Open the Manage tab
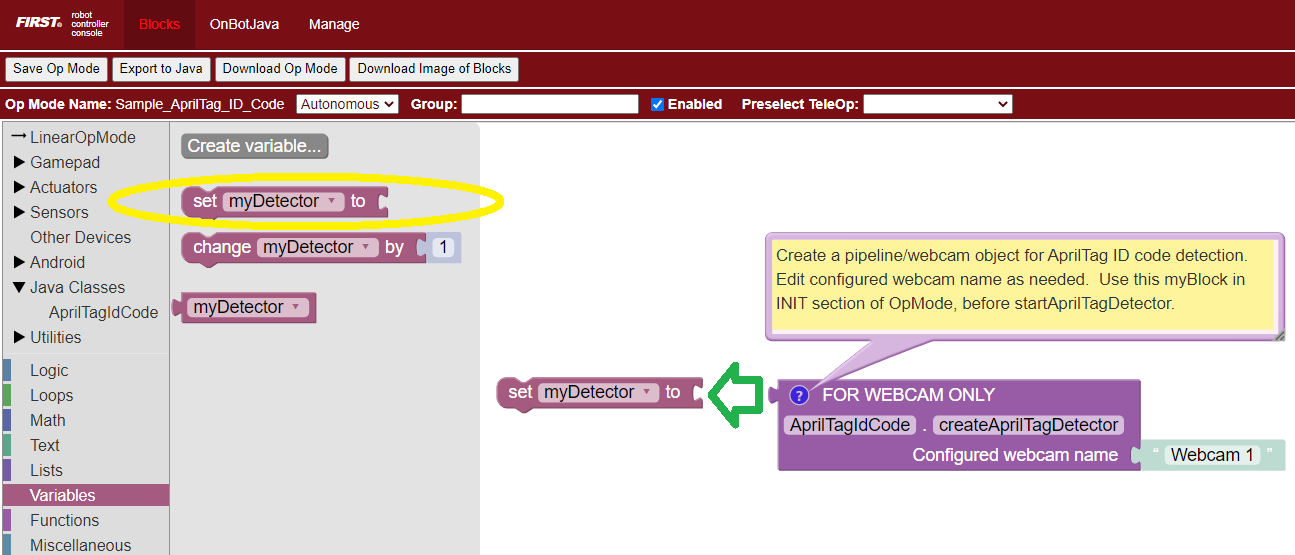1295x555 pixels. coord(334,24)
